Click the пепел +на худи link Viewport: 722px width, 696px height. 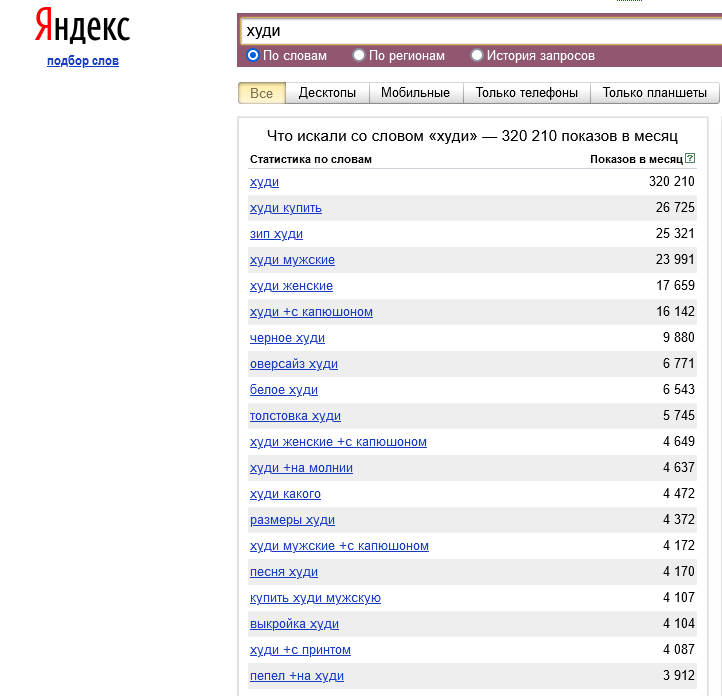[297, 676]
